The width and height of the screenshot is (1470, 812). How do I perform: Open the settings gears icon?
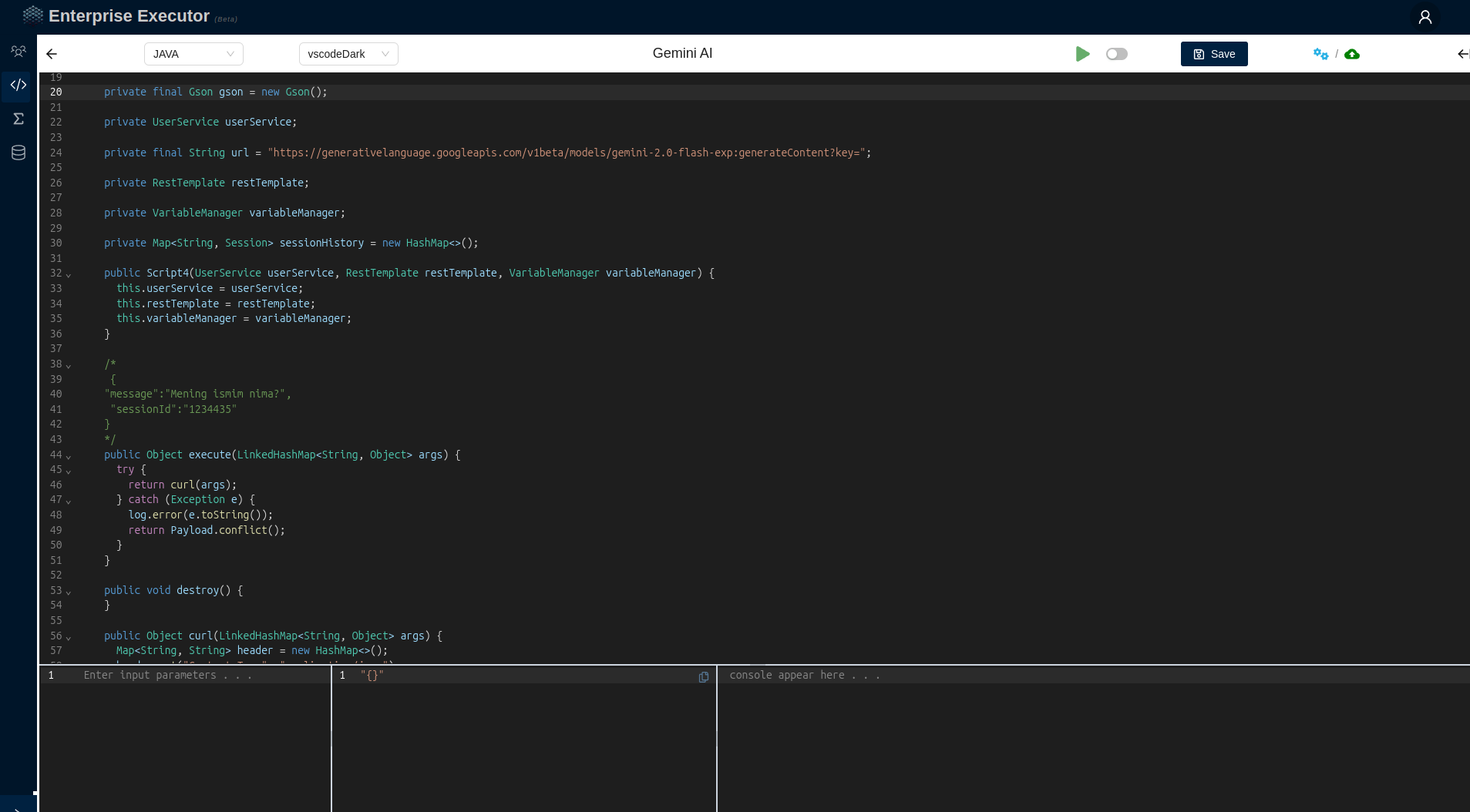point(1320,54)
